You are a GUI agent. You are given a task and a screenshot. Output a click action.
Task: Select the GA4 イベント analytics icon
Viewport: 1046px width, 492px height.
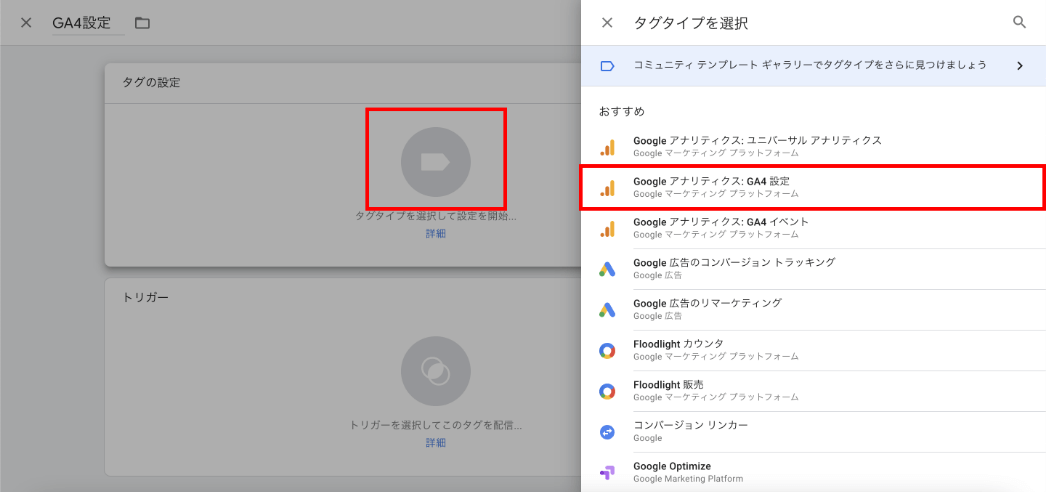607,229
